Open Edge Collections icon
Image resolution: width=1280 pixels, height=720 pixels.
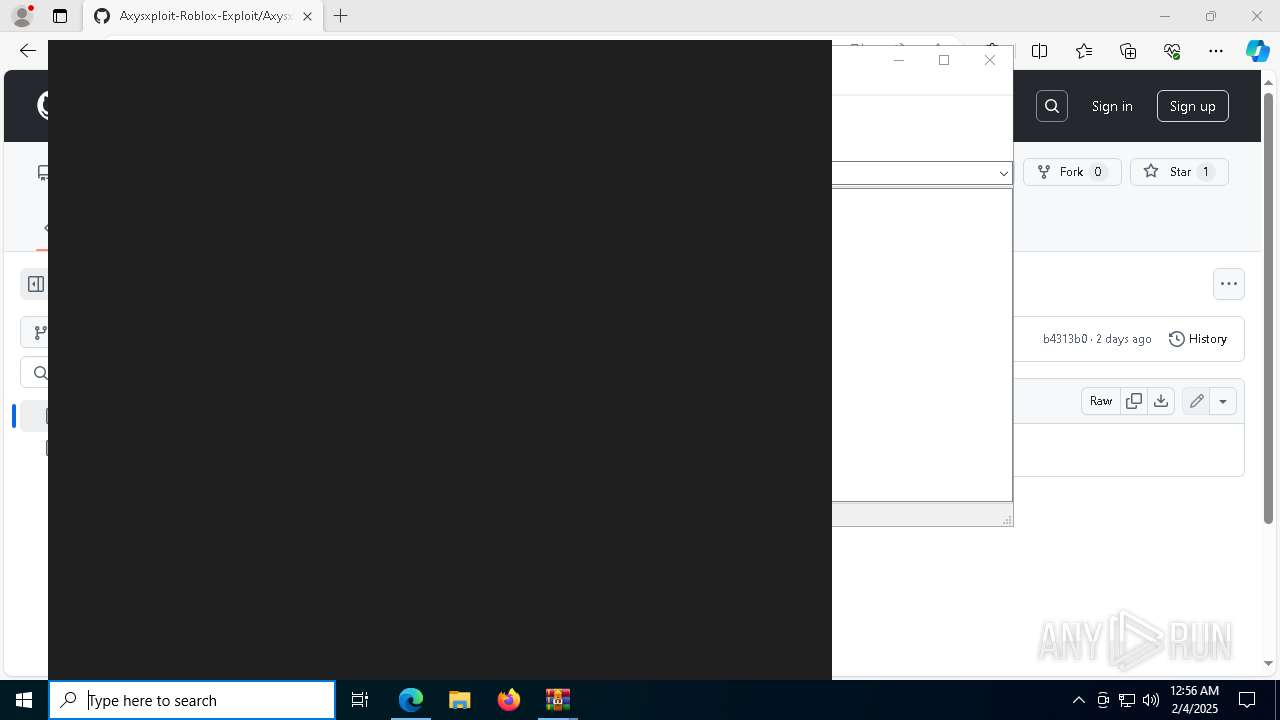click(1128, 51)
